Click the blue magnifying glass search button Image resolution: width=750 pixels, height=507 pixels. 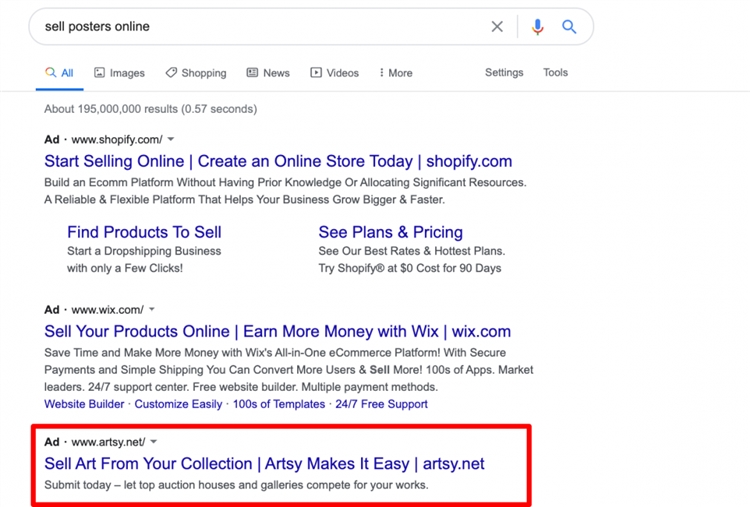pos(569,27)
